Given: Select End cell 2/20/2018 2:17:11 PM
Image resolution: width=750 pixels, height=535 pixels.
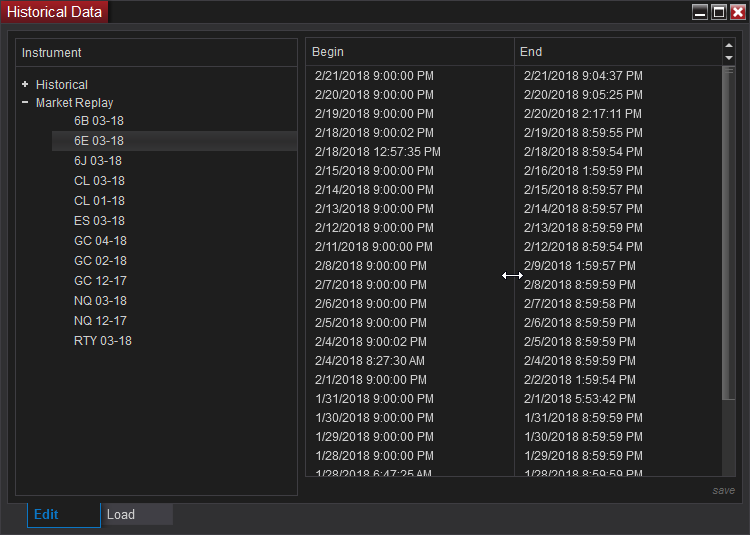Looking at the screenshot, I should [583, 114].
